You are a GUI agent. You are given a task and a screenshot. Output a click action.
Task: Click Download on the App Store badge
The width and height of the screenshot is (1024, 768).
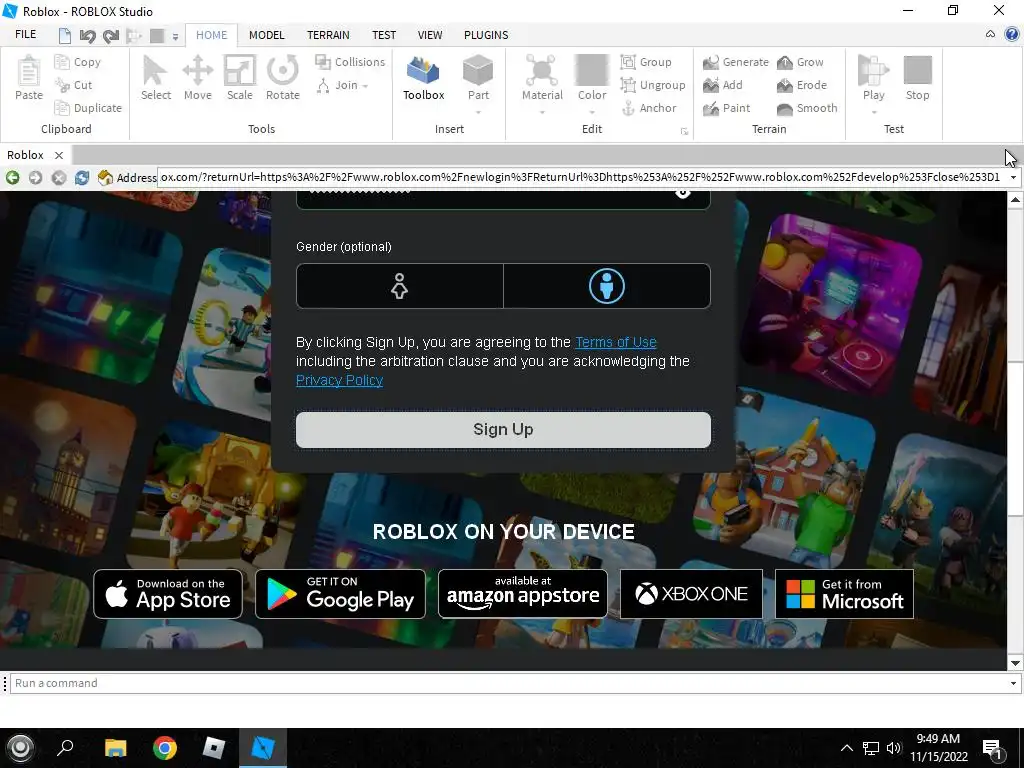(168, 594)
